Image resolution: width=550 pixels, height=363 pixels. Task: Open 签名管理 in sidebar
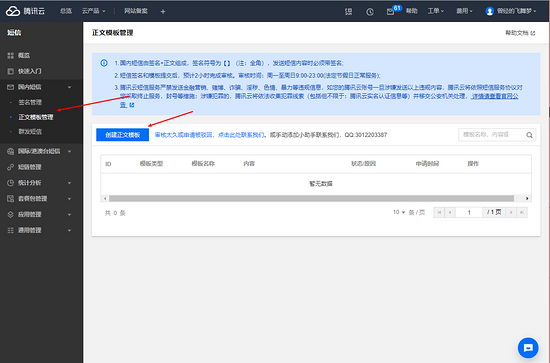[30, 102]
